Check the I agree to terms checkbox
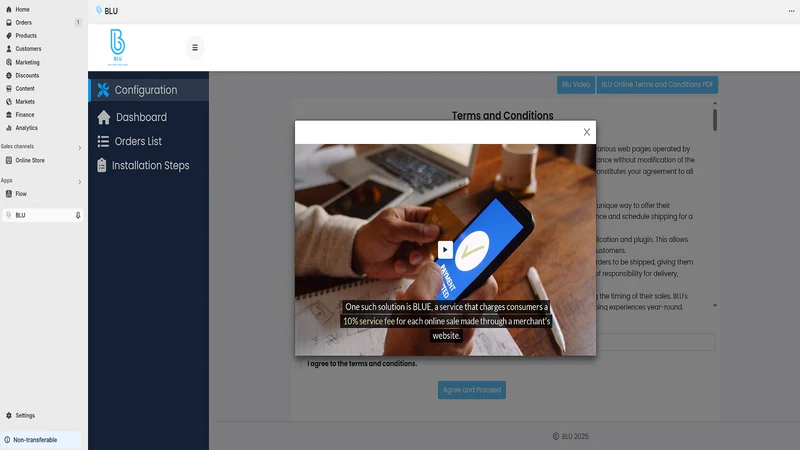This screenshot has width=800, height=450. point(298,364)
